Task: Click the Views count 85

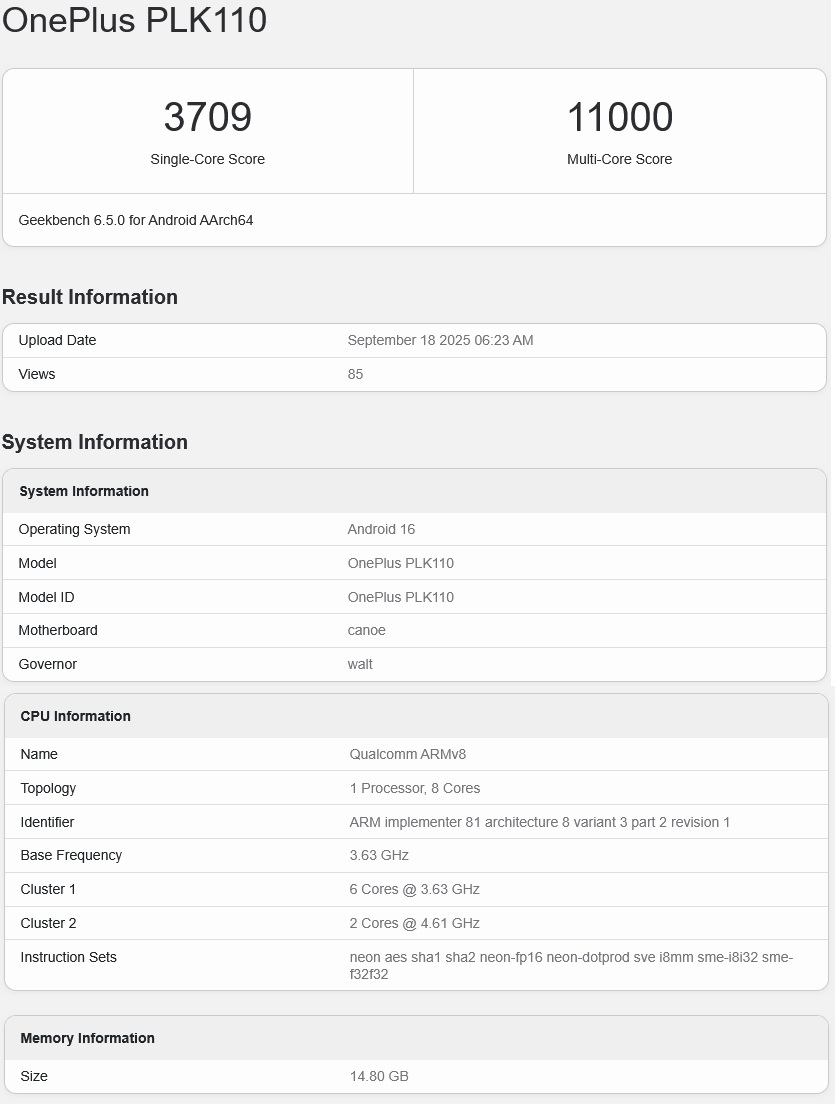Action: pos(355,374)
